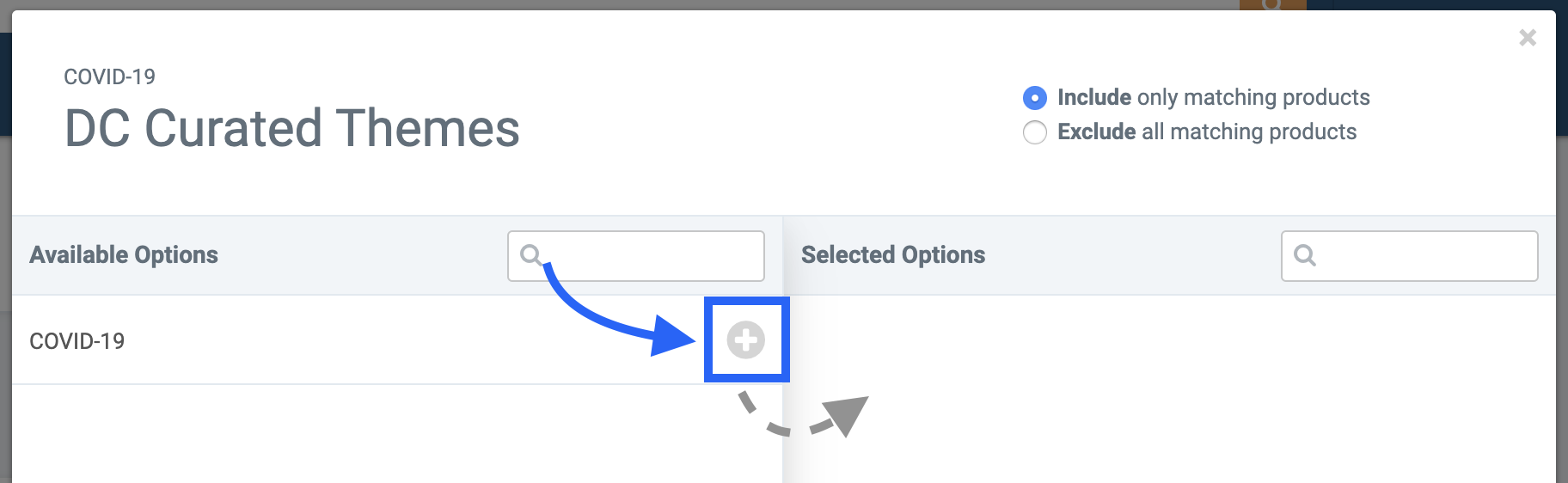The image size is (1568, 483).
Task: Focus the Selected Options search field
Action: pyautogui.click(x=1410, y=255)
